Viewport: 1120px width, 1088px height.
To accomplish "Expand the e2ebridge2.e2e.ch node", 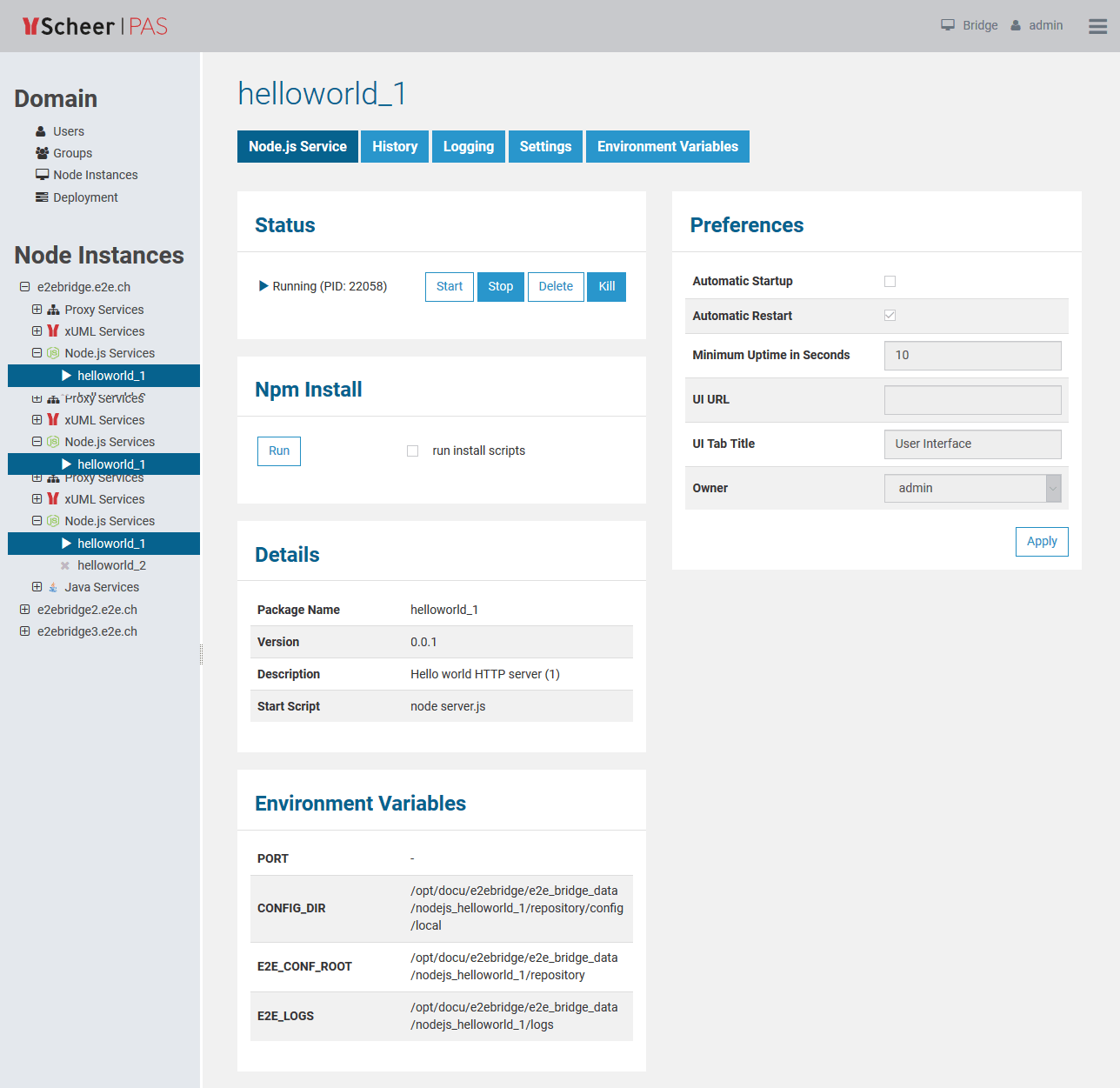I will pos(25,610).
